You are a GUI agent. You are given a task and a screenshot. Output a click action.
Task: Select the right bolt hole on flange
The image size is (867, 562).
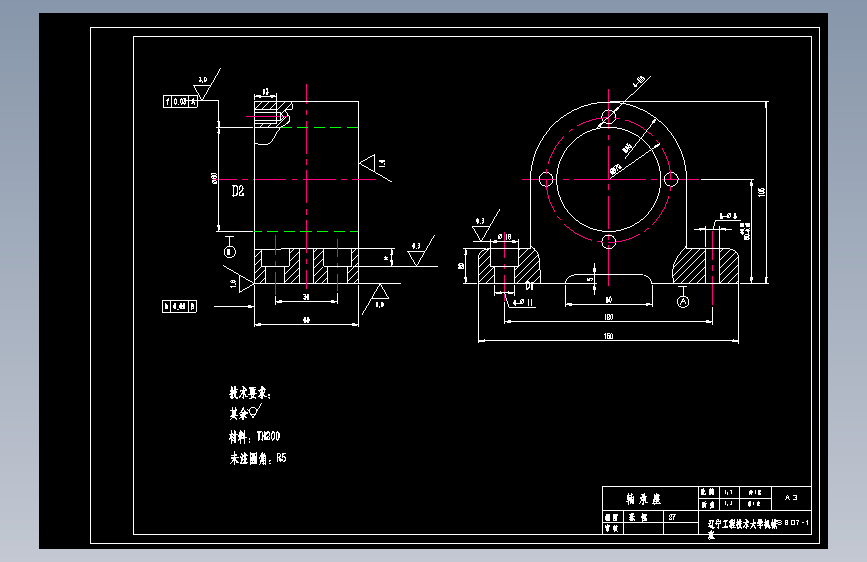671,179
